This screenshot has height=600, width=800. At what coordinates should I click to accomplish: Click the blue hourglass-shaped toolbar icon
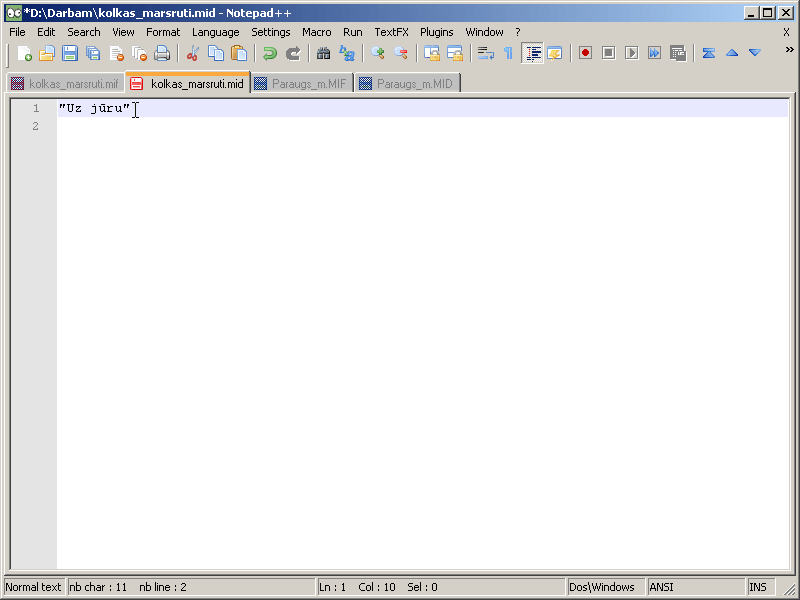709,53
